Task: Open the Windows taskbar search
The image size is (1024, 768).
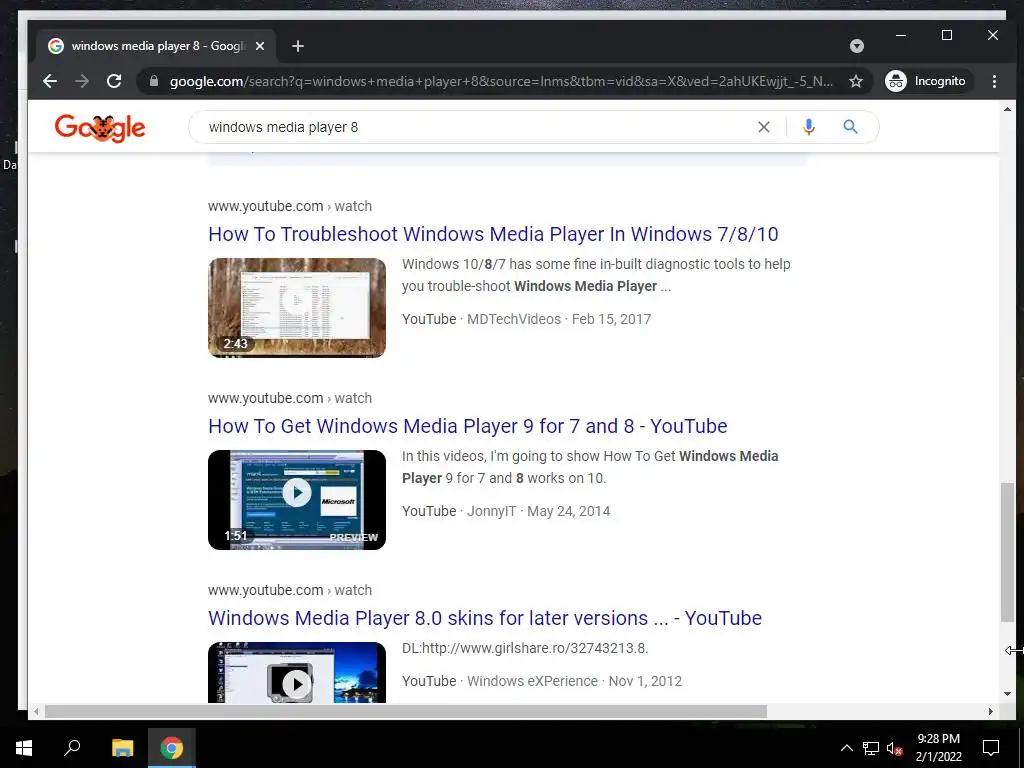Action: (x=72, y=748)
